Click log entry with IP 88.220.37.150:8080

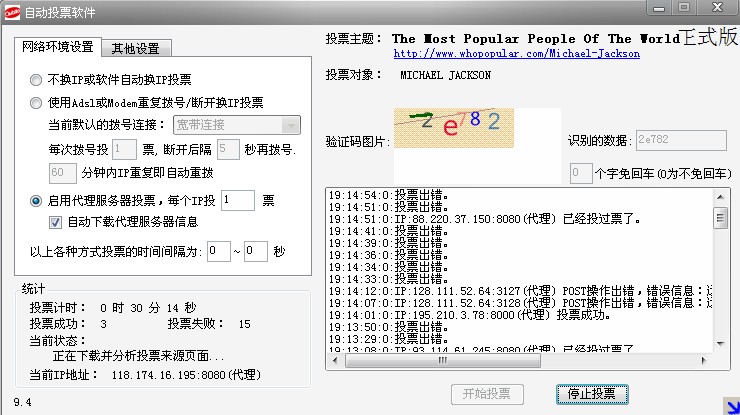485,219
